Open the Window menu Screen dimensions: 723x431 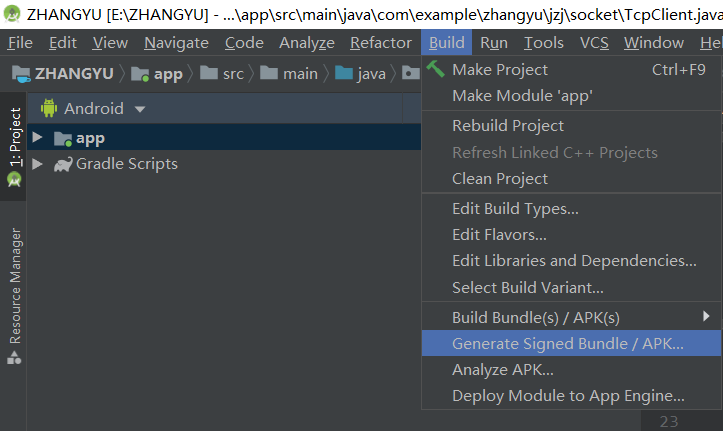coord(654,43)
